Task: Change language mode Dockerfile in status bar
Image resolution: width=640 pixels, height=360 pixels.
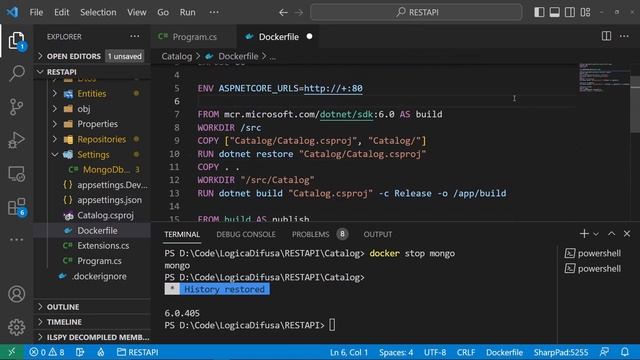Action: pos(504,352)
